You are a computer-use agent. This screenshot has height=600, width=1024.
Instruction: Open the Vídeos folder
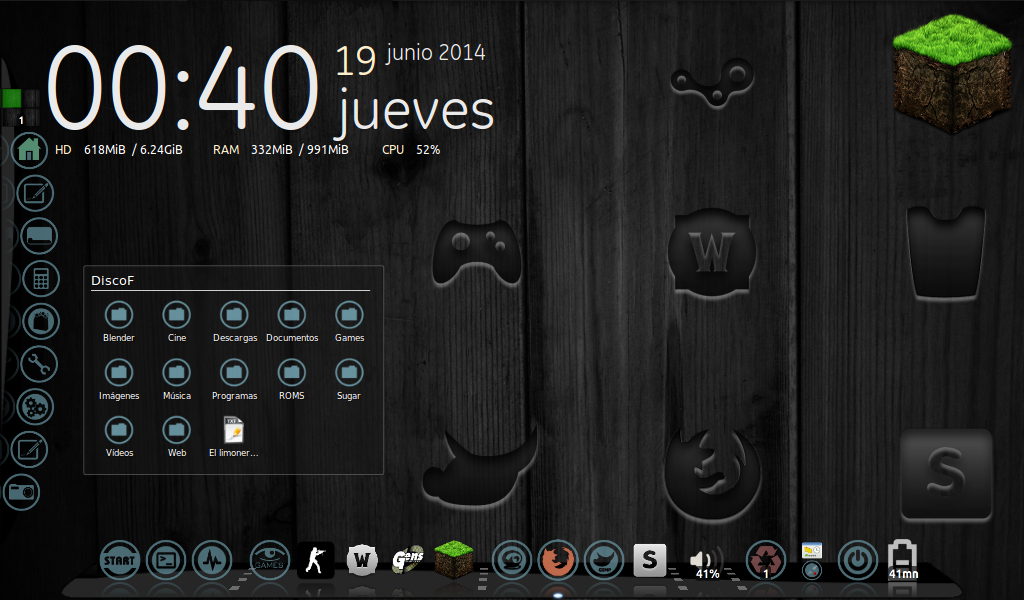pos(119,437)
